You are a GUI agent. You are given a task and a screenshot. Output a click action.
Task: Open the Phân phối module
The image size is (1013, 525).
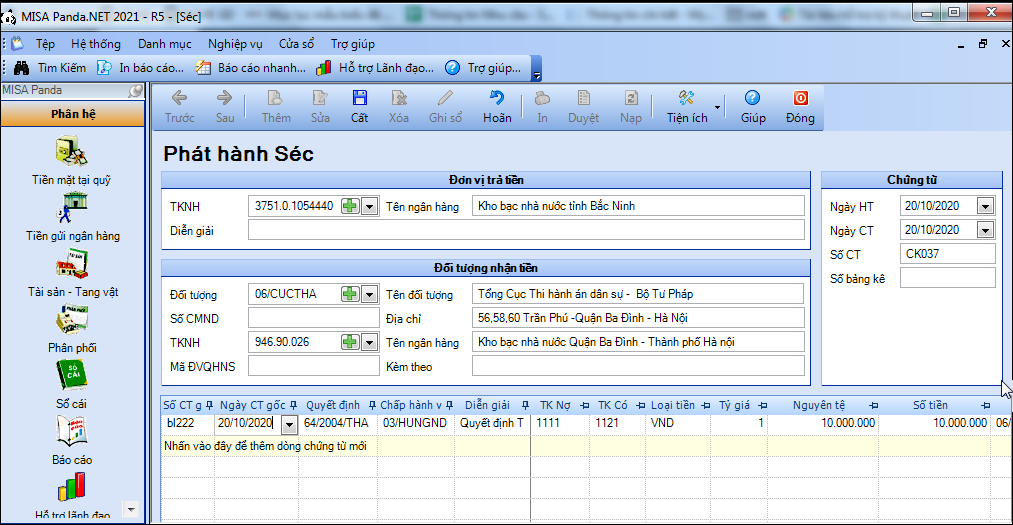[x=72, y=329]
